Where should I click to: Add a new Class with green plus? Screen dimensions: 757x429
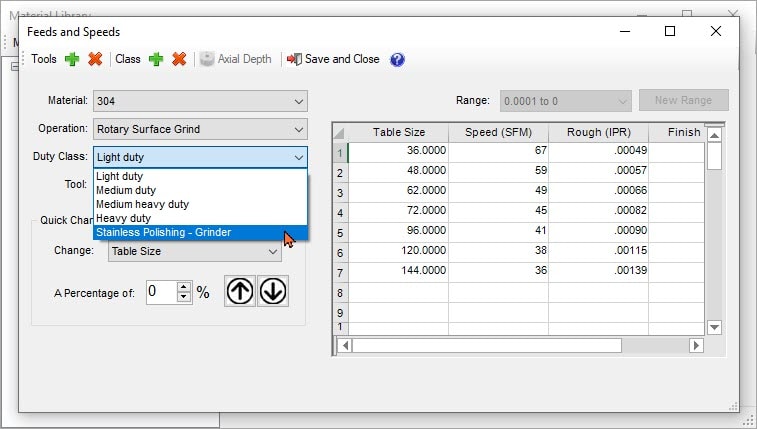tap(156, 59)
